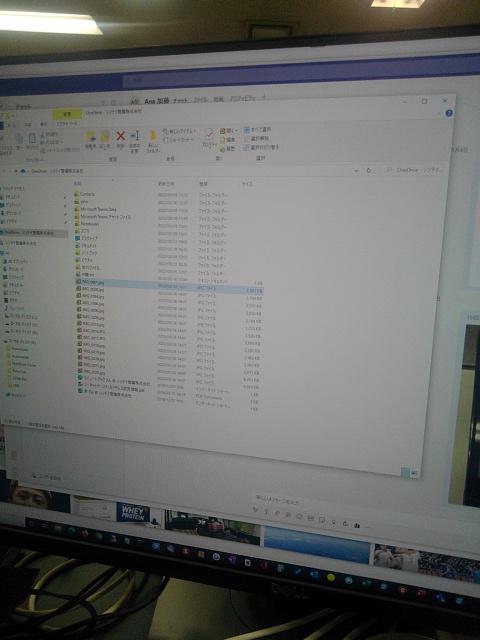Click the yellow round icon in the taskbar
Viewport: 480px width, 640px height.
click(x=331, y=577)
